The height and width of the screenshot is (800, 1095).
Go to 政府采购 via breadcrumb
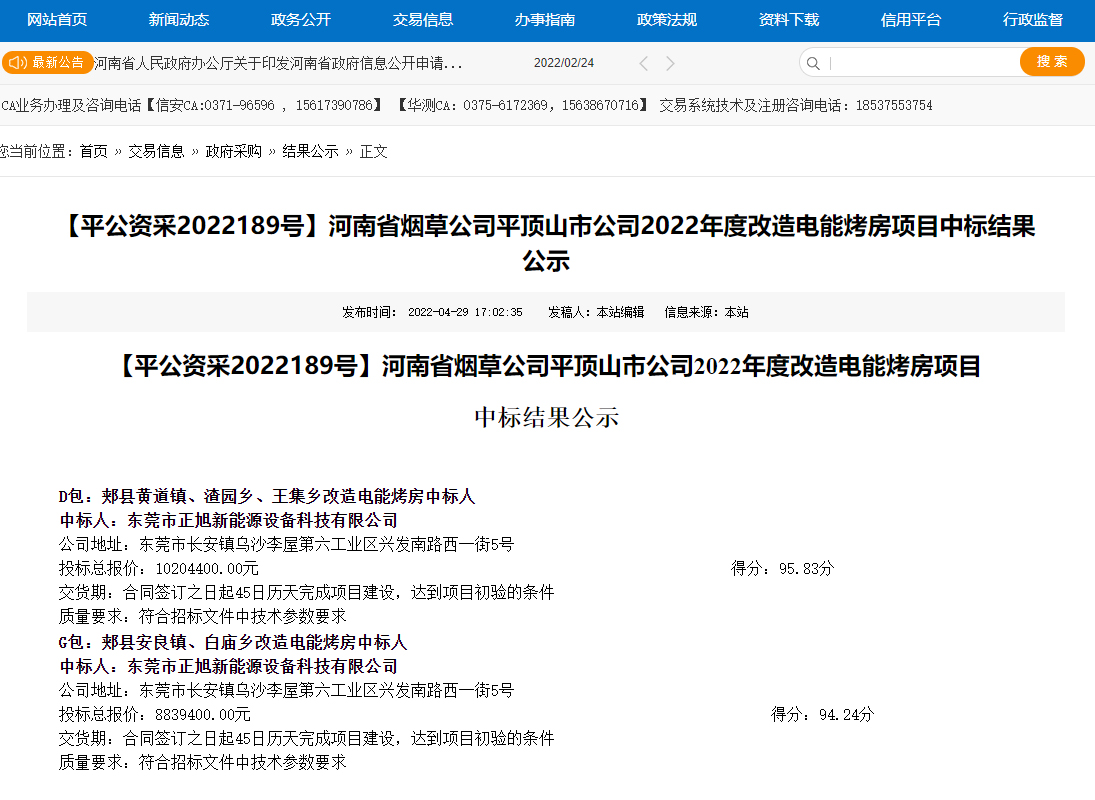click(233, 151)
